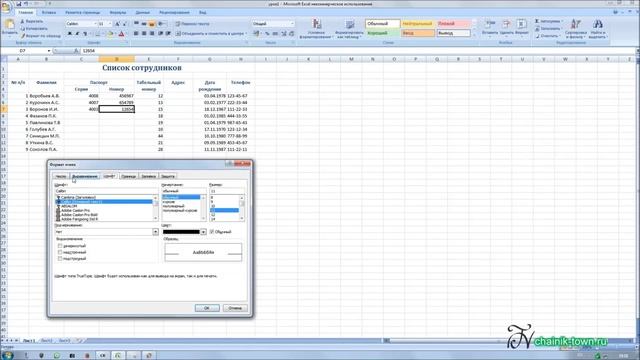Open Merge and Center dropdown arrow
This screenshot has width=640, height=360.
click(x=245, y=33)
